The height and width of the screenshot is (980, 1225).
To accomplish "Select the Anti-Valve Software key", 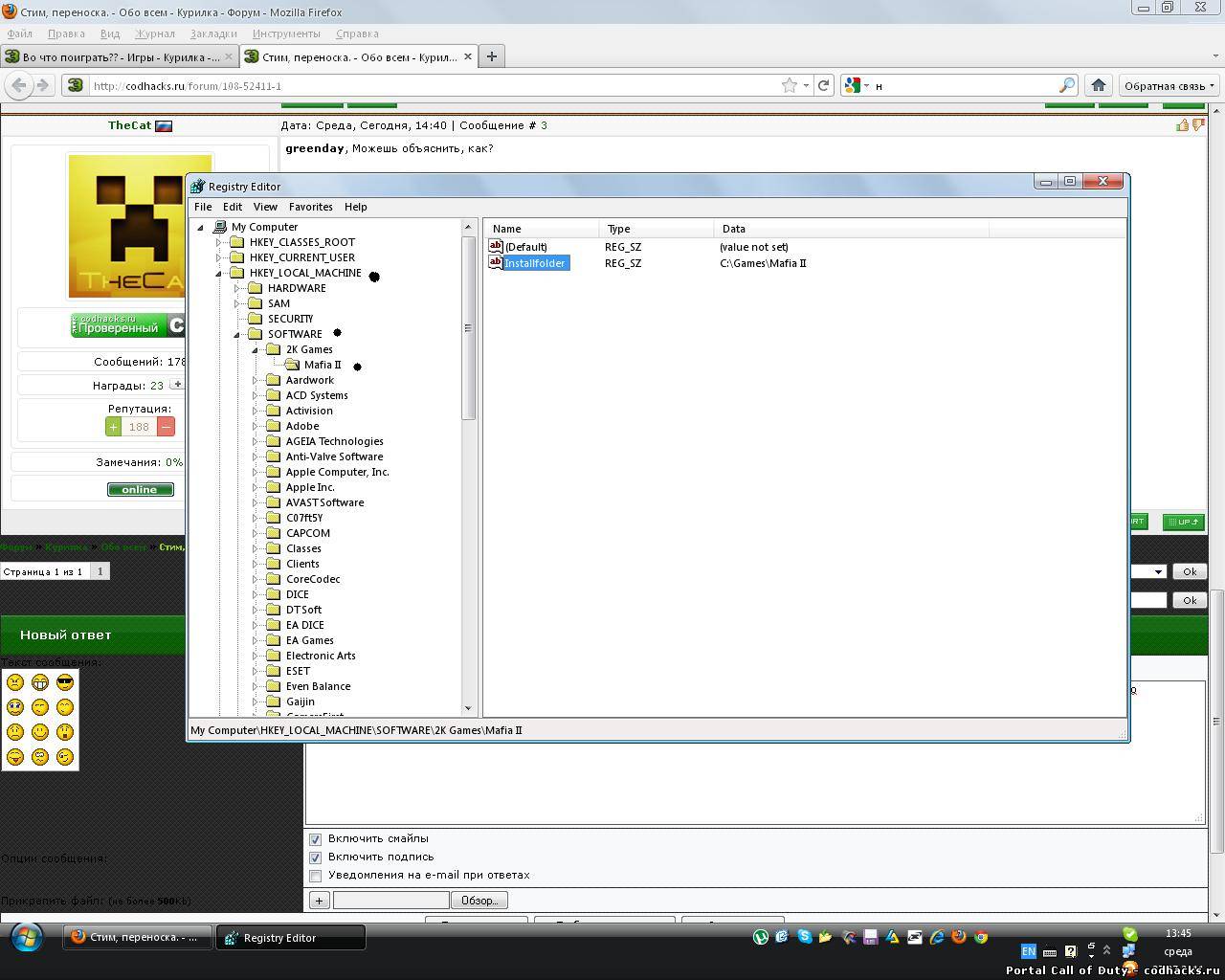I will pyautogui.click(x=334, y=457).
